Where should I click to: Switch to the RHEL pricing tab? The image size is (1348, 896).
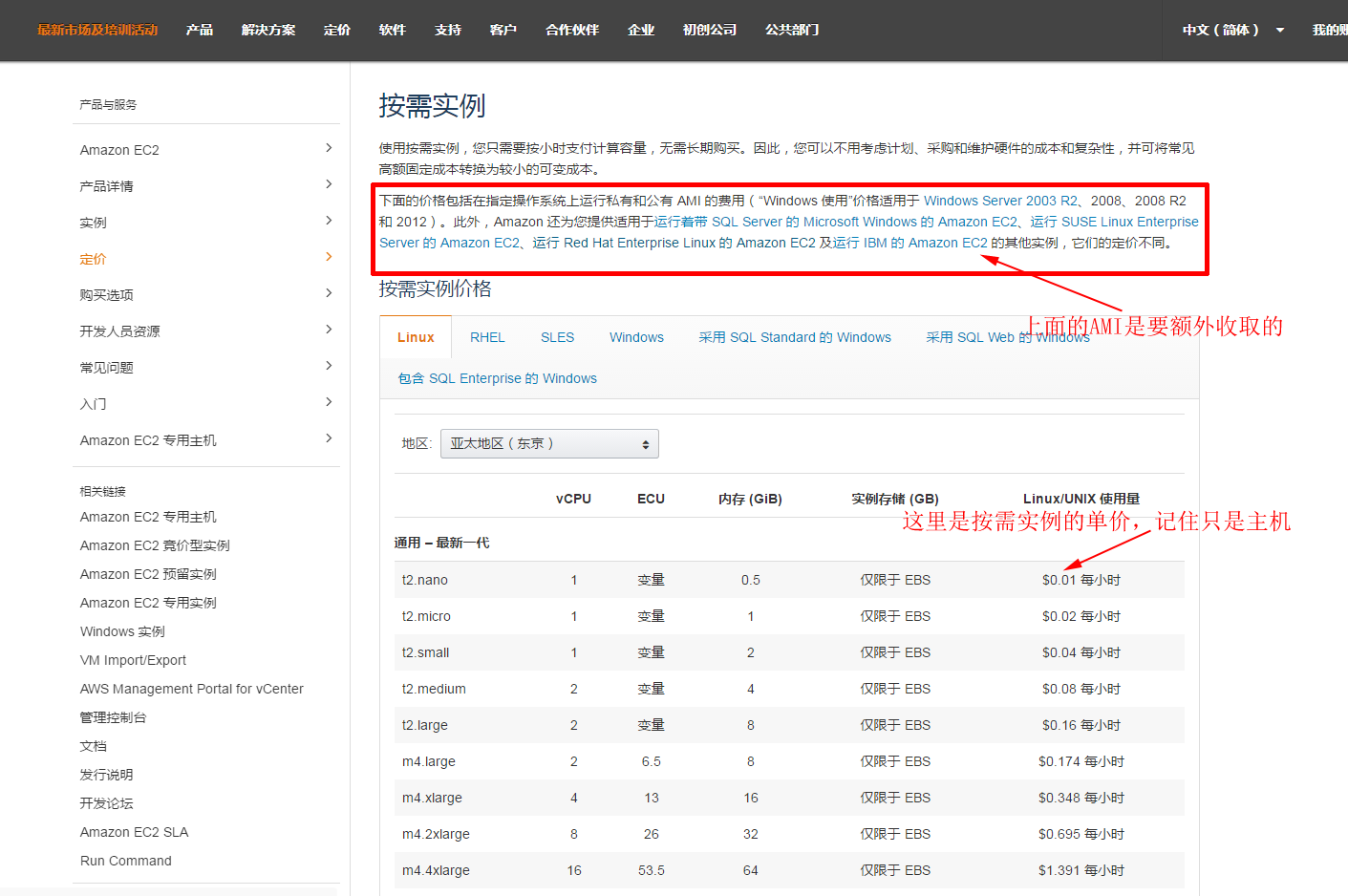pyautogui.click(x=487, y=337)
